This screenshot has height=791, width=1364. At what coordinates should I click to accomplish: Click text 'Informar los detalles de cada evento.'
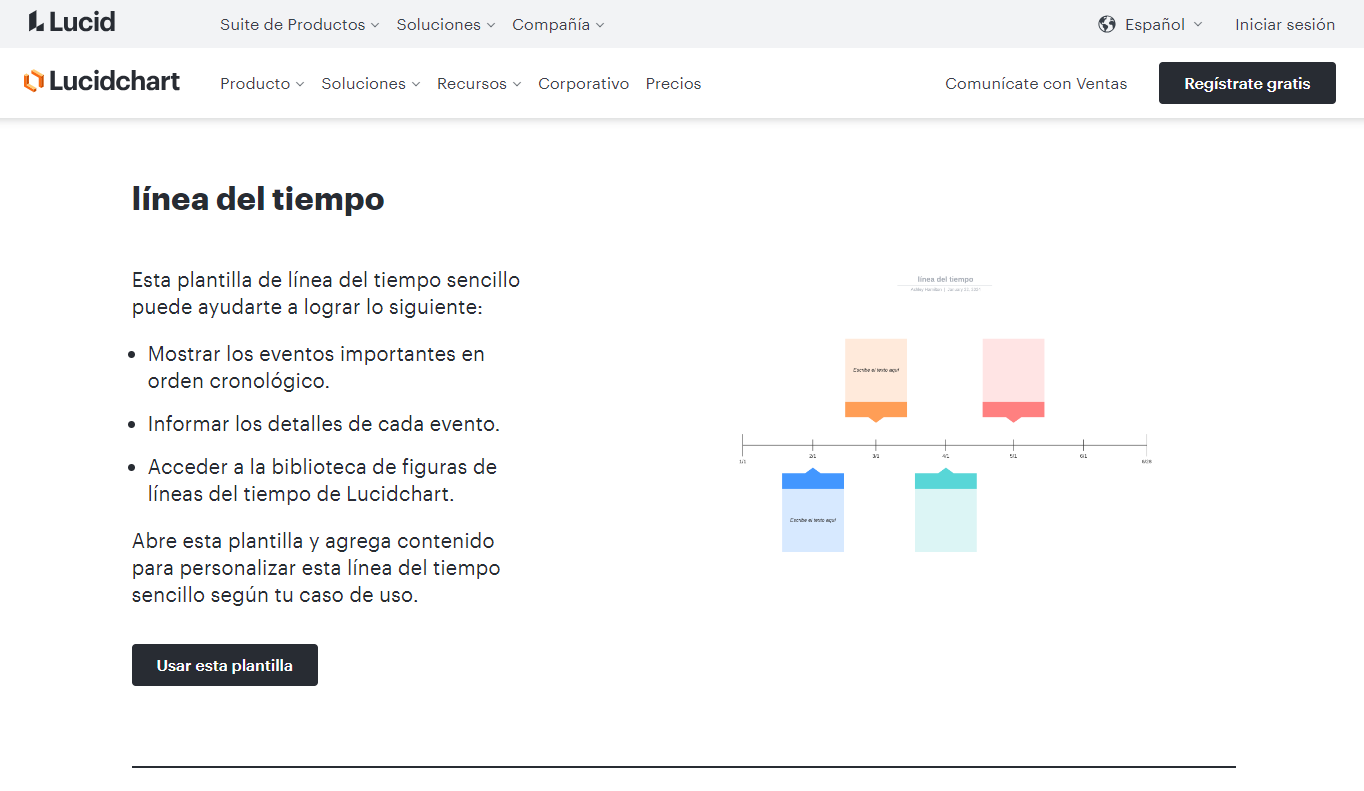coord(324,424)
